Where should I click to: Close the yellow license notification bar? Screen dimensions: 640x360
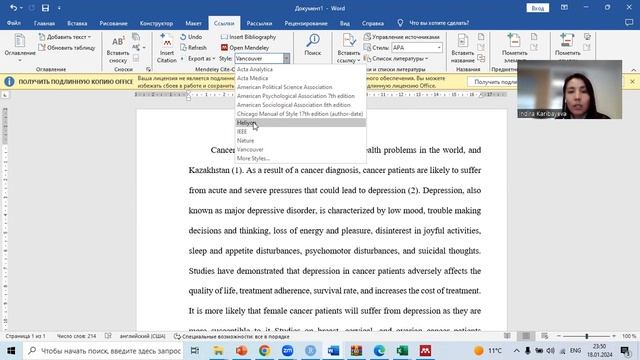[x=632, y=82]
